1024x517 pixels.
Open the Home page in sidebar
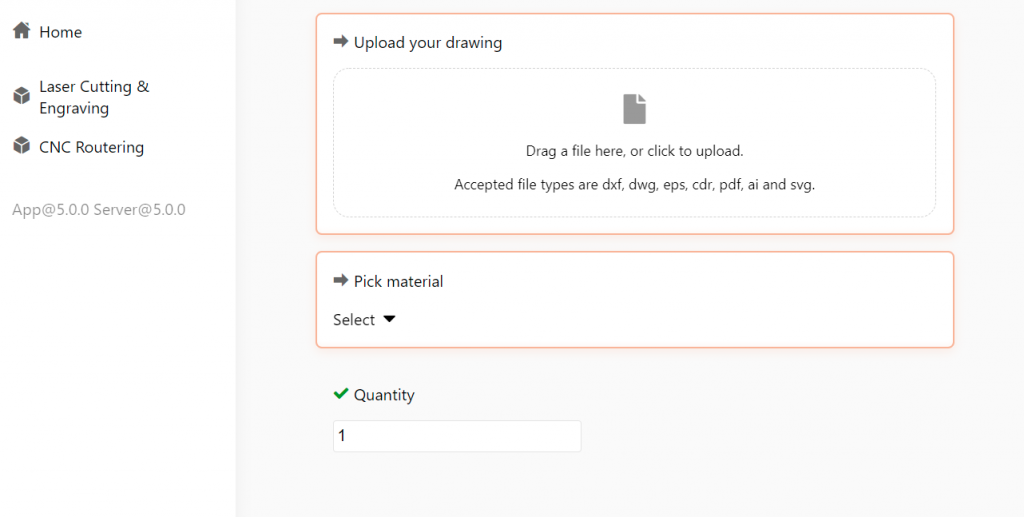pos(60,32)
